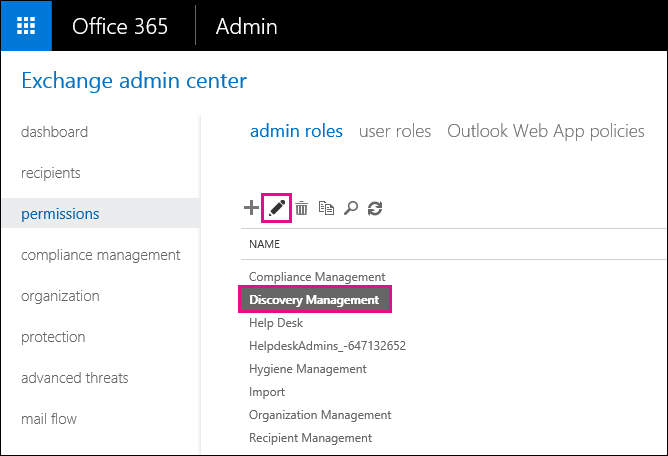The width and height of the screenshot is (668, 456).
Task: Select the admin roles tab
Action: pos(296,131)
